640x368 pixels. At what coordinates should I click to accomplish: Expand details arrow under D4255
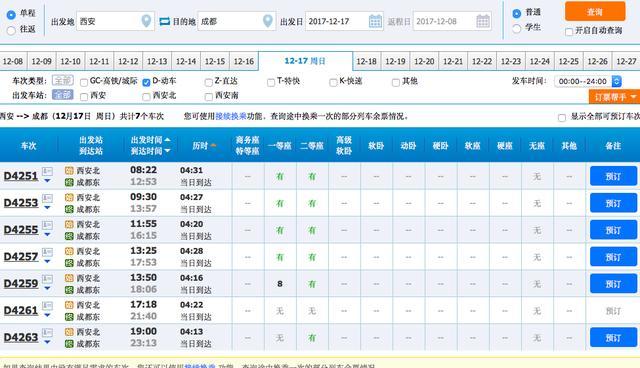(47, 235)
